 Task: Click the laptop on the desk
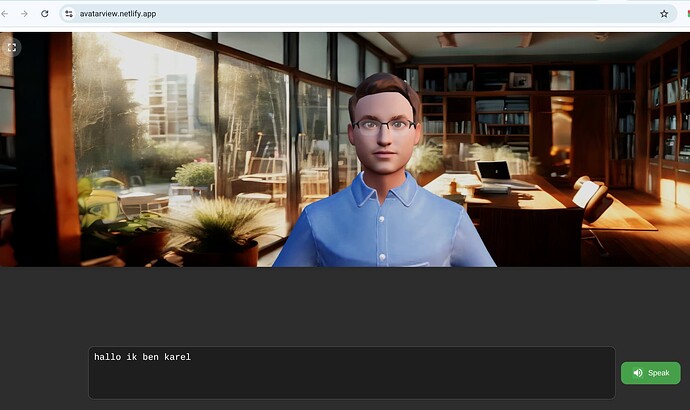493,173
